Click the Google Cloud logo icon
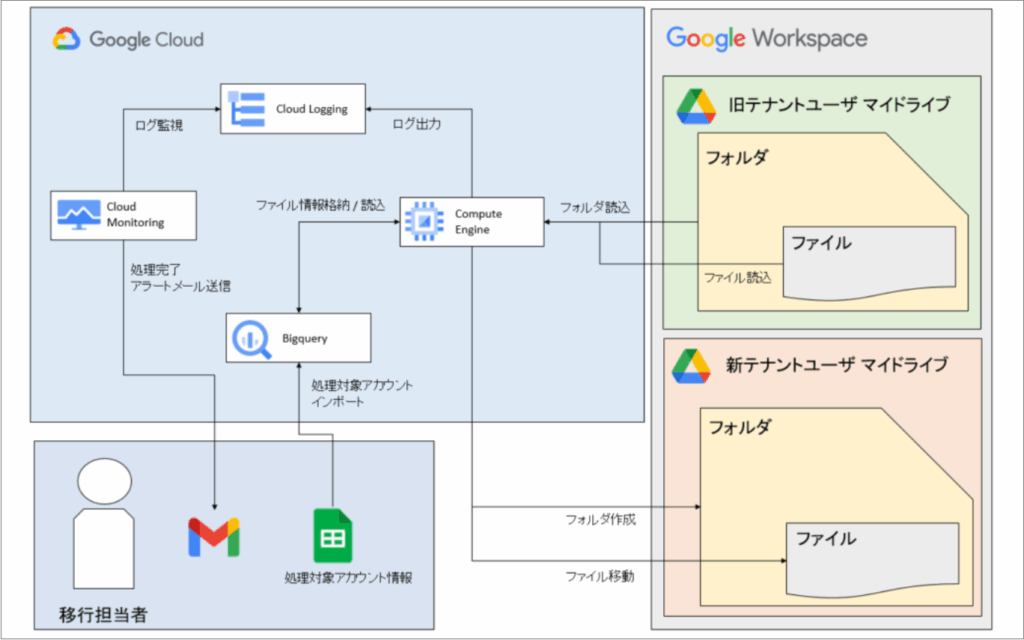This screenshot has height=640, width=1024. tap(66, 39)
